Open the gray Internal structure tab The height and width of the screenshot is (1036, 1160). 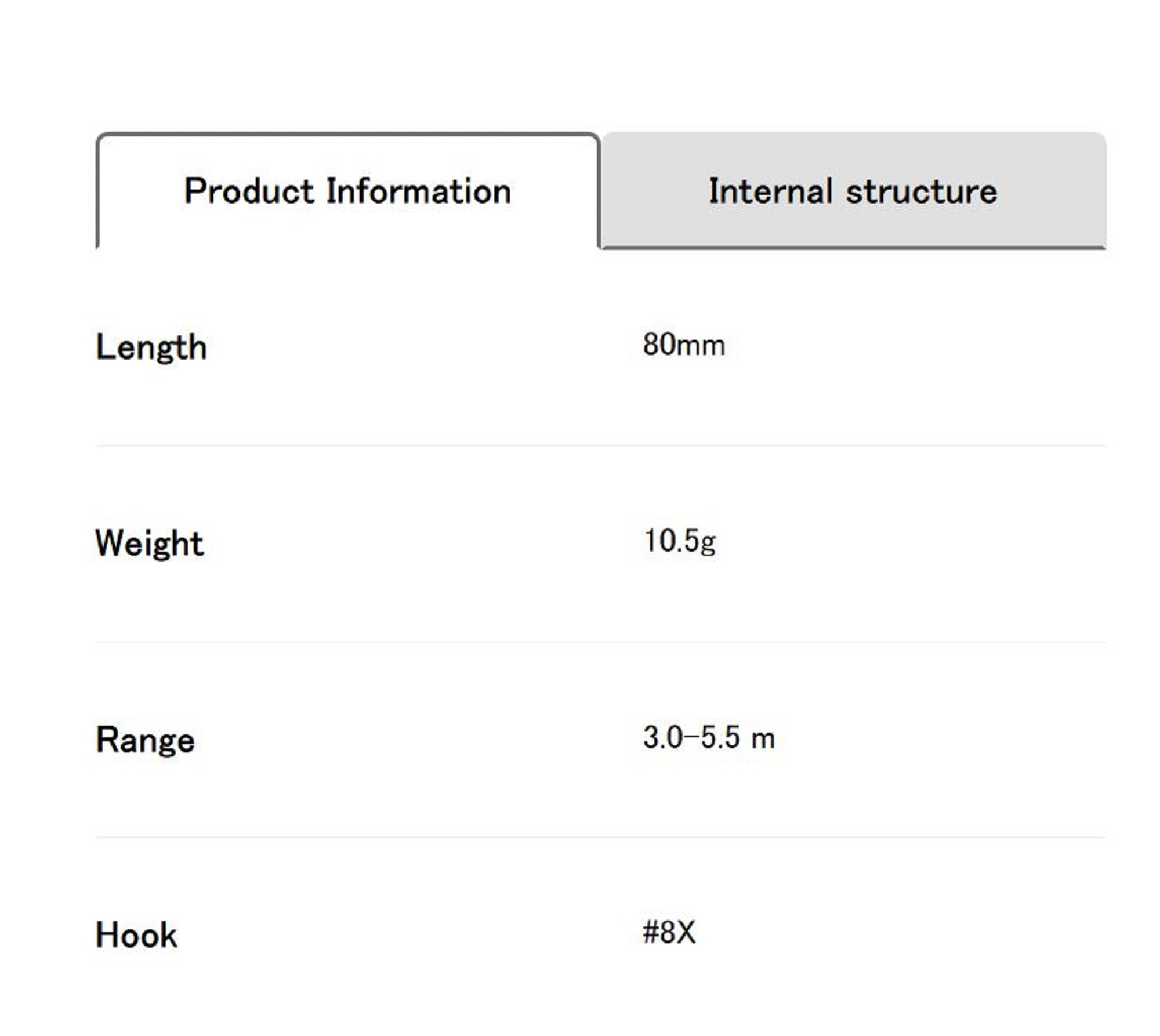(853, 191)
